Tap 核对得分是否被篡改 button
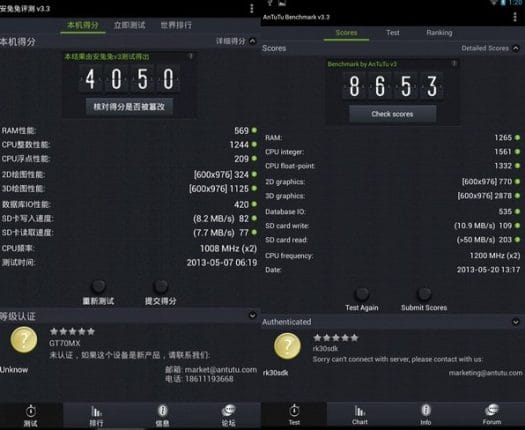This screenshot has height=430, width=525. point(129,107)
